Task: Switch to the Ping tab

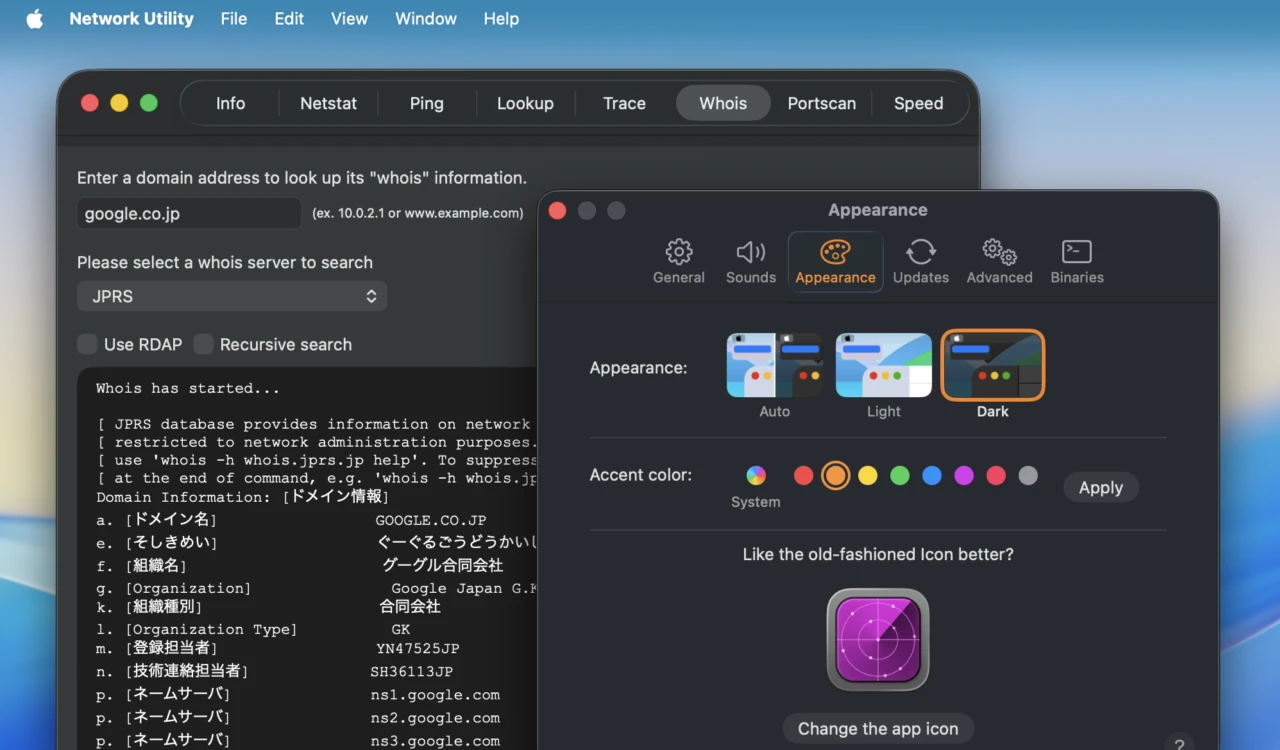Action: click(426, 103)
